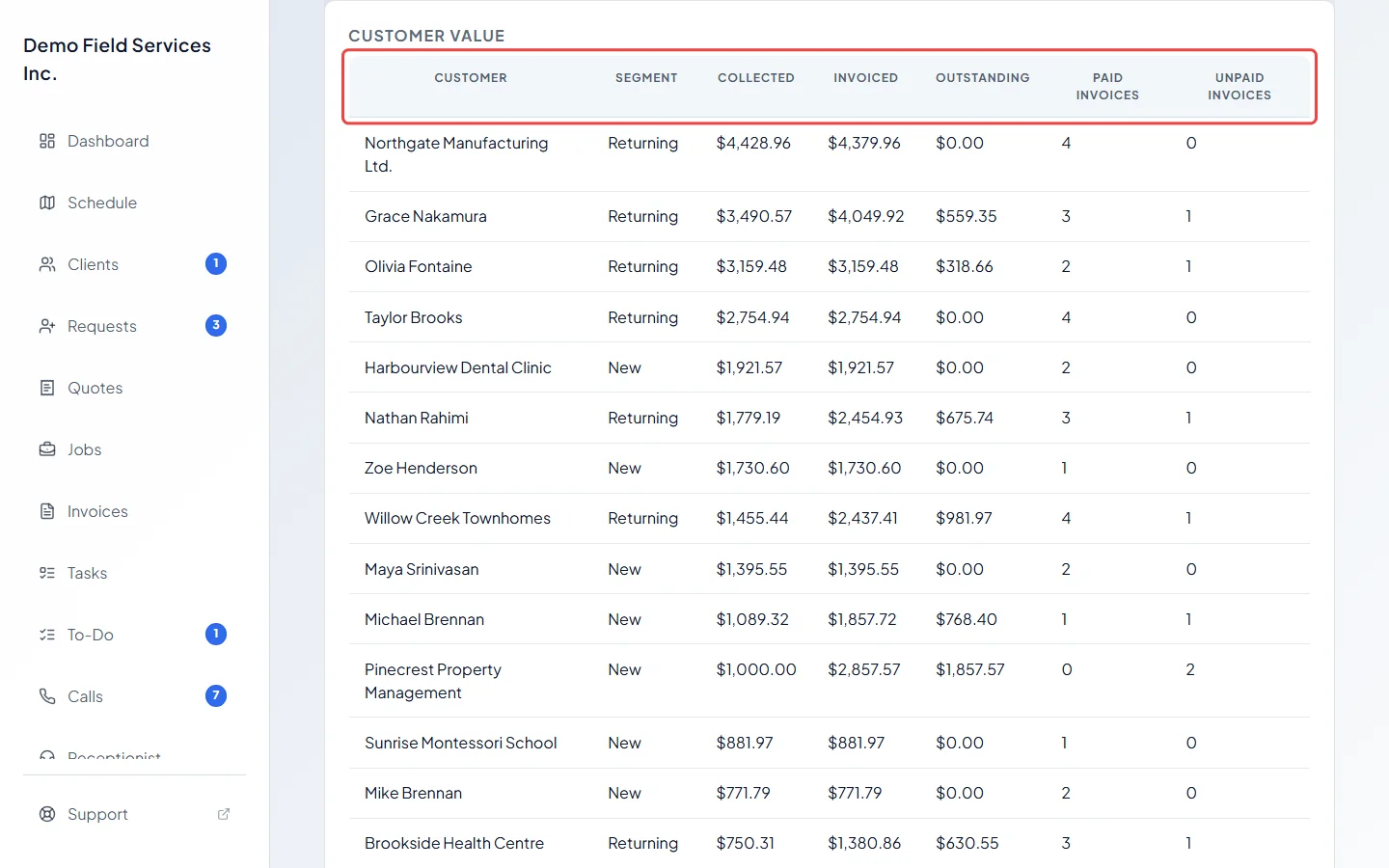Click the Segment column header
The height and width of the screenshot is (868, 1389).
click(646, 78)
